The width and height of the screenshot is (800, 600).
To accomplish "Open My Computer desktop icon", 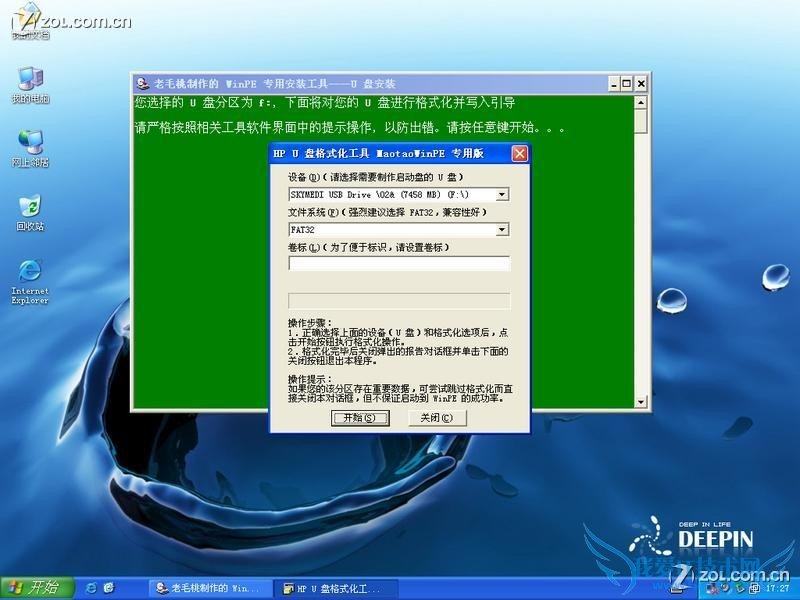I will coord(30,82).
